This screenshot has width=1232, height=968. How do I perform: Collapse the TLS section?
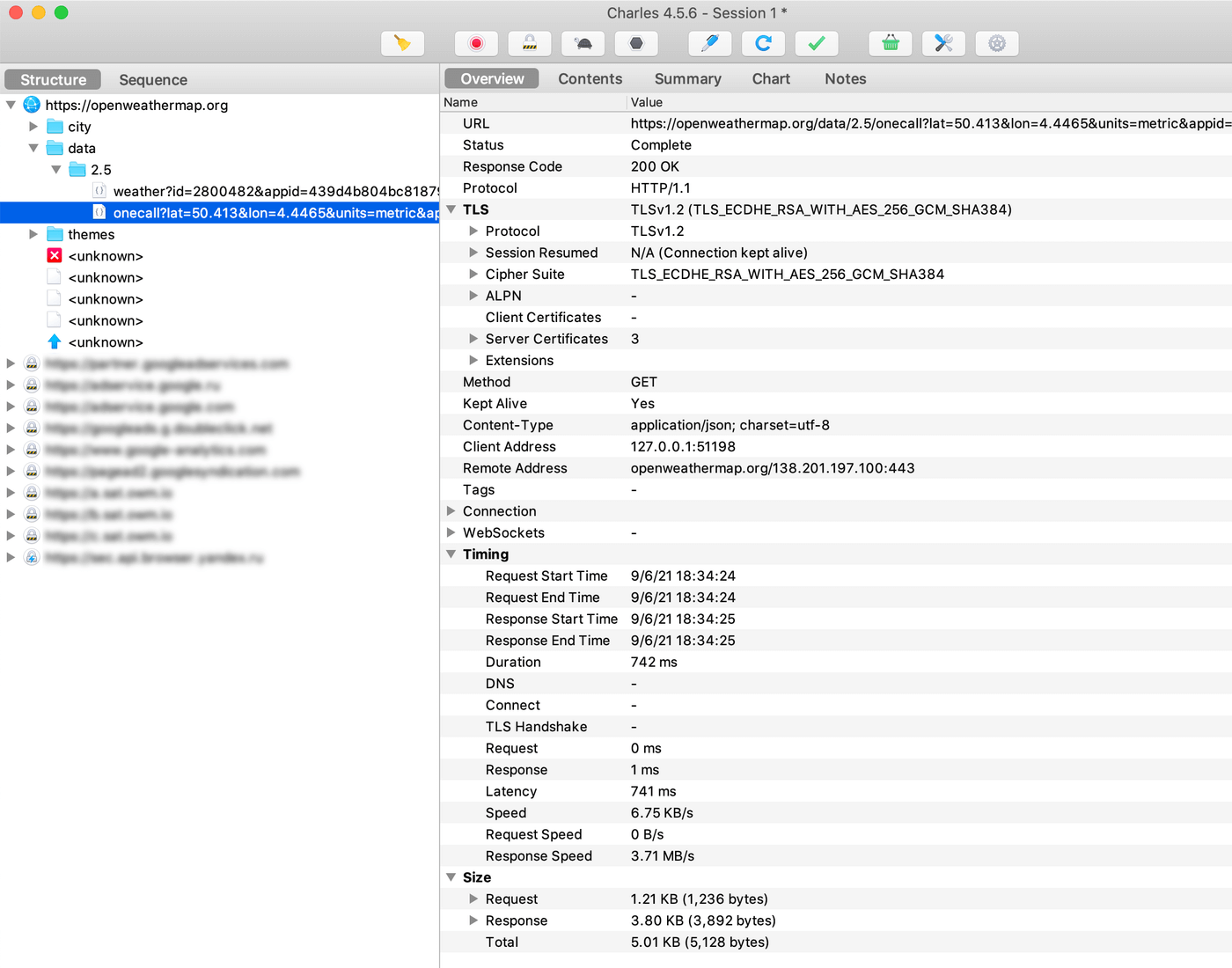[451, 209]
